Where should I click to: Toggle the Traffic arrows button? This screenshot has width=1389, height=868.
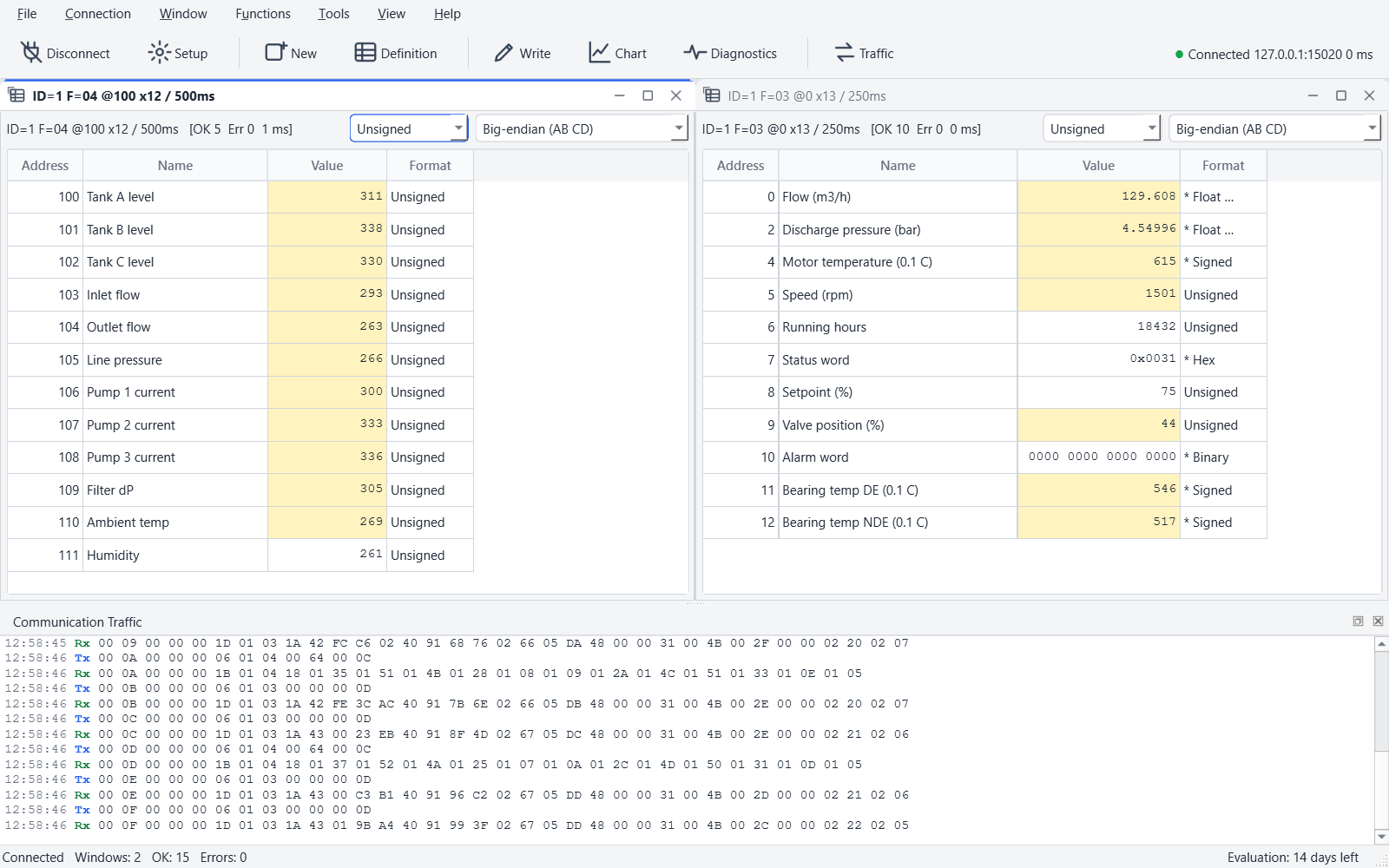click(845, 53)
